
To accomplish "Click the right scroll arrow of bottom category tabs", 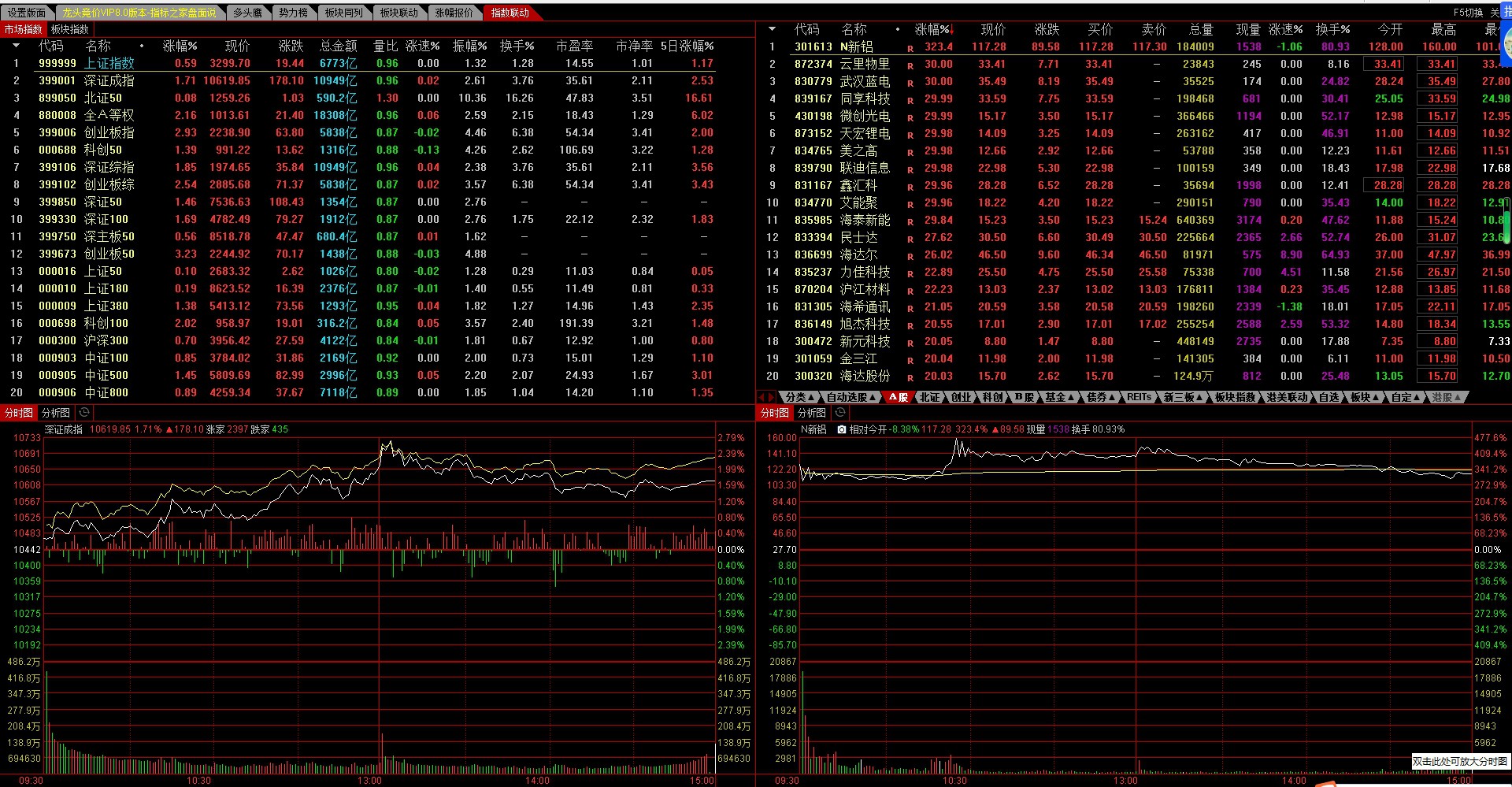I will pyautogui.click(x=771, y=397).
